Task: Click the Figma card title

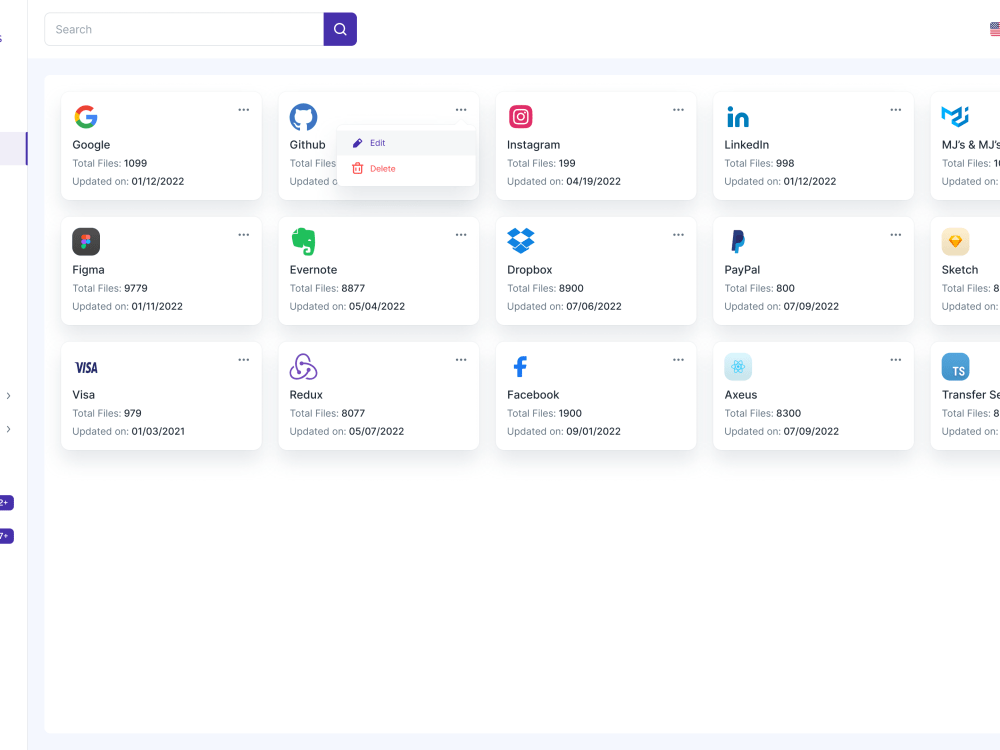Action: [89, 270]
